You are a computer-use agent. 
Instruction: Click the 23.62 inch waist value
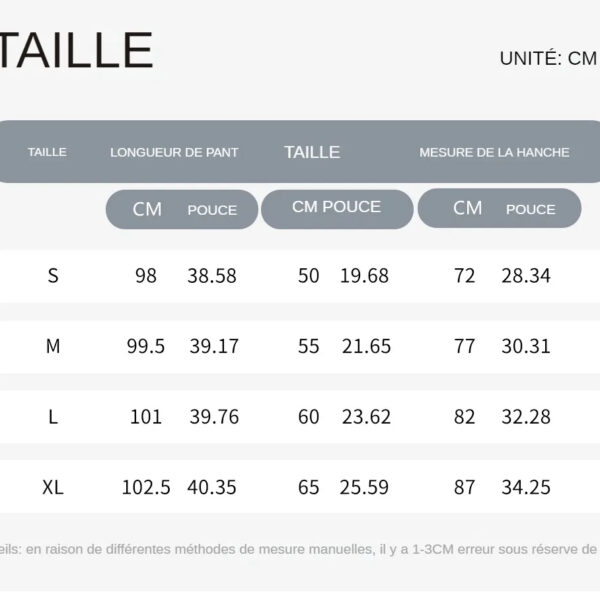pos(366,417)
